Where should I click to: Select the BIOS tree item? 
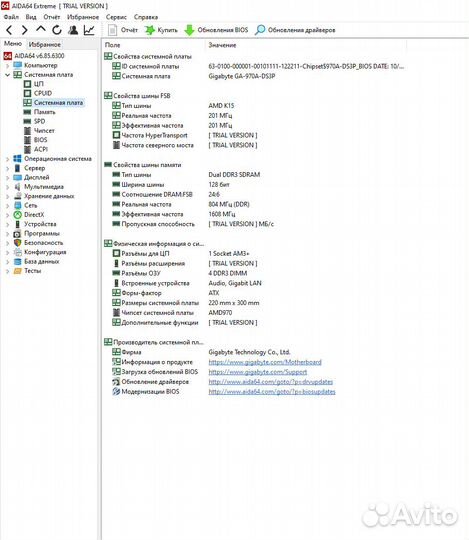click(x=35, y=140)
